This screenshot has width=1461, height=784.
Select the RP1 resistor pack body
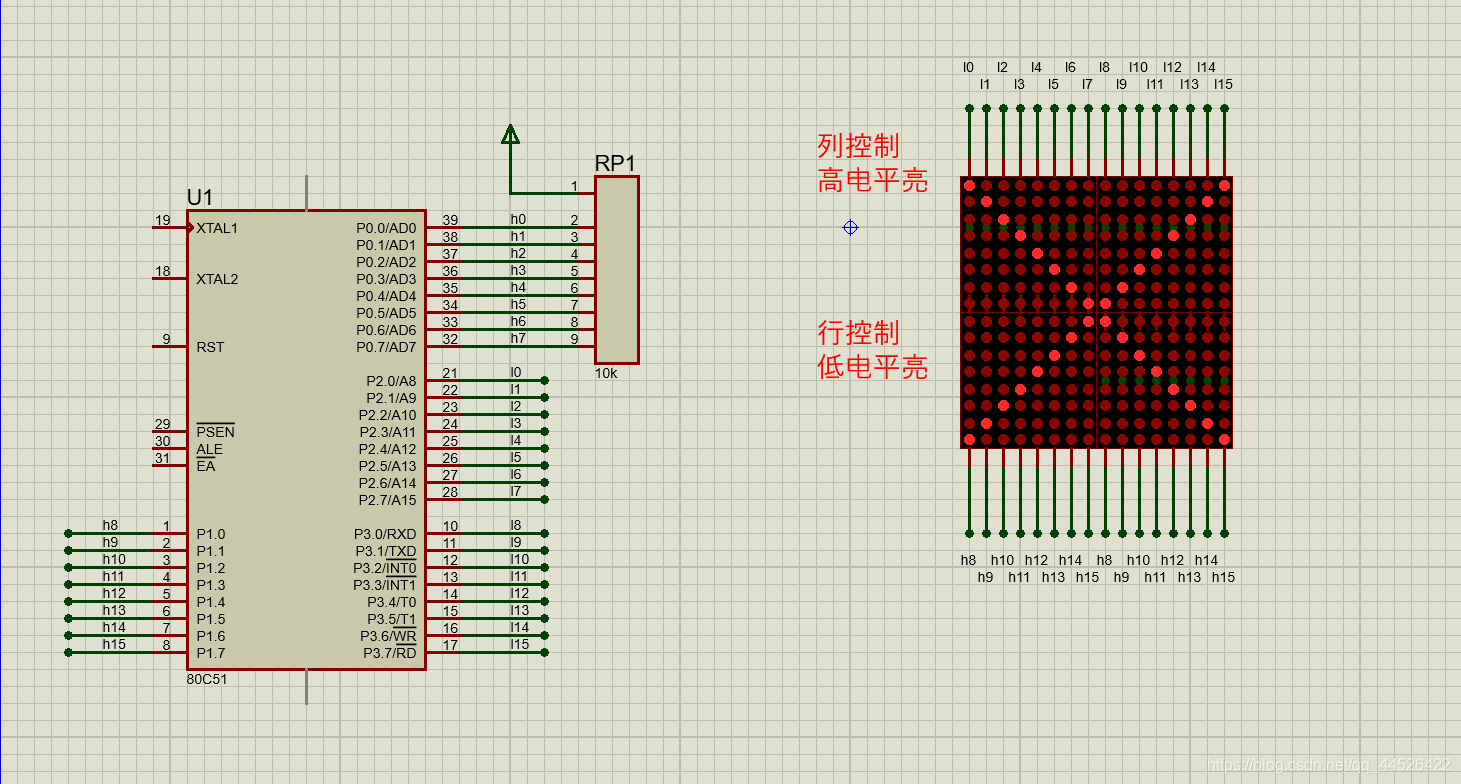click(x=617, y=270)
